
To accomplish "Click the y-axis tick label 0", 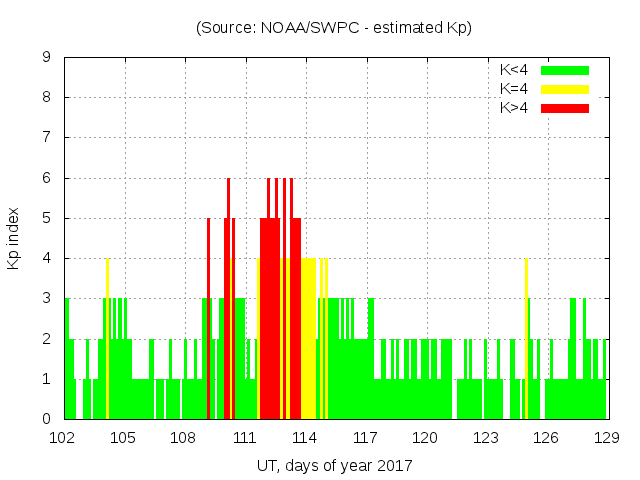I will click(x=47, y=419).
